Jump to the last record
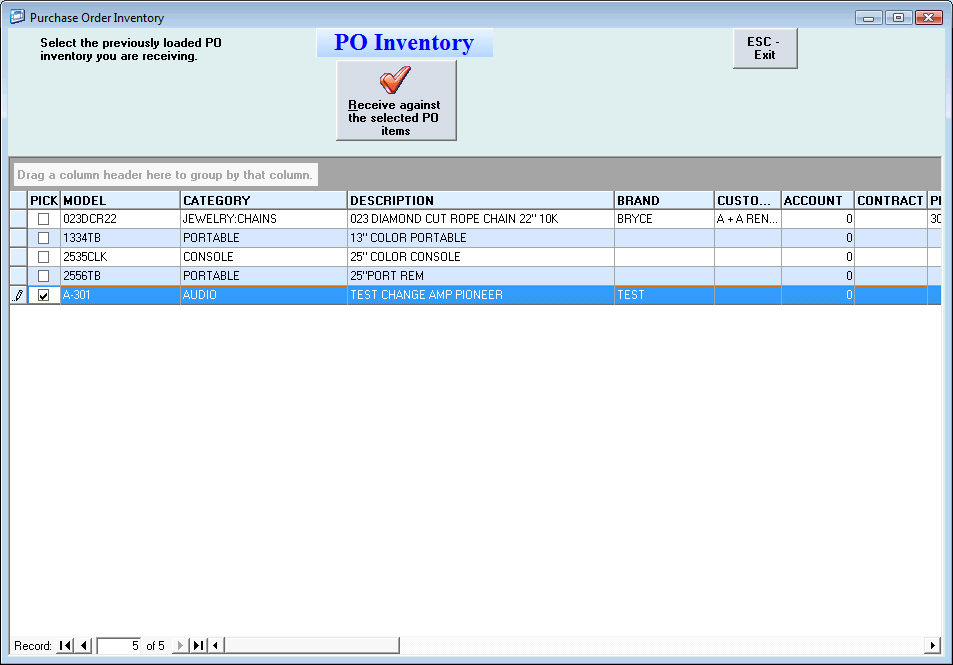Viewport: 953px width, 665px height. coord(198,646)
